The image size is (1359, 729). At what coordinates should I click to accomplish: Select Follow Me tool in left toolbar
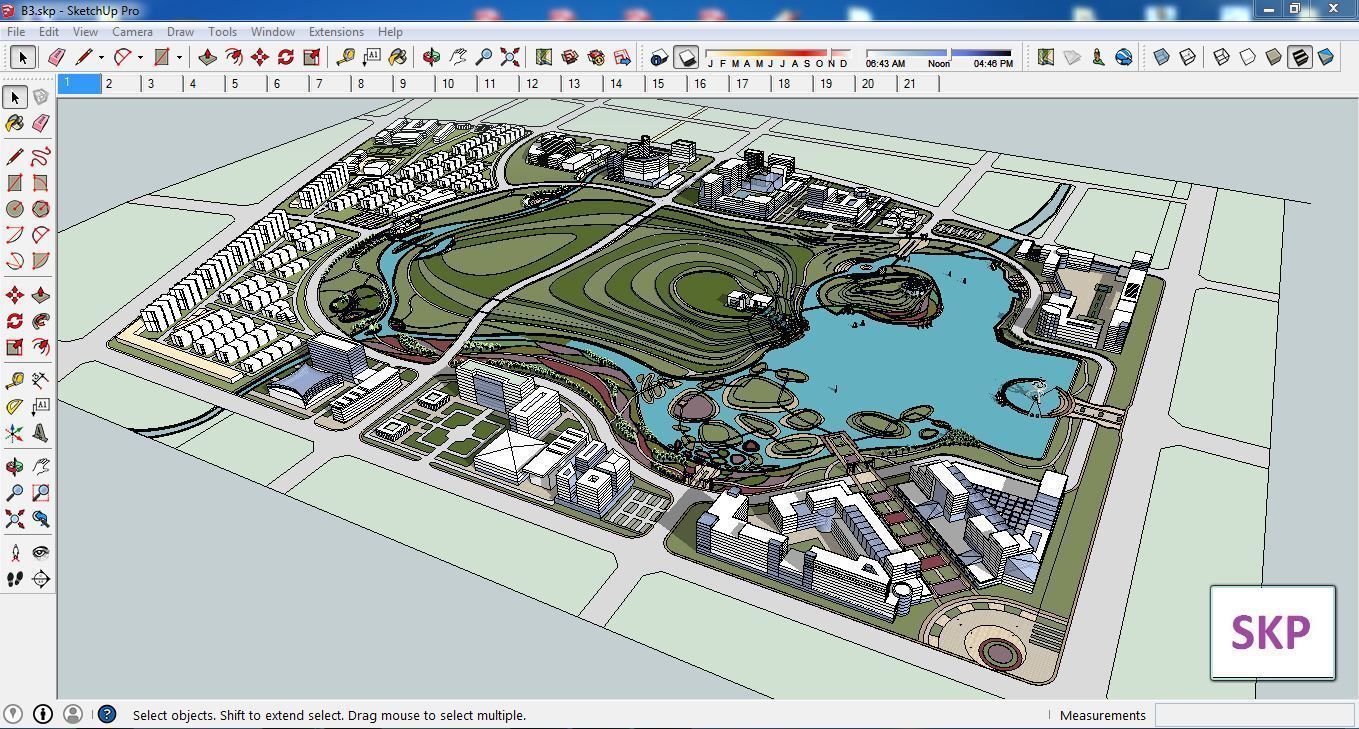tap(40, 321)
